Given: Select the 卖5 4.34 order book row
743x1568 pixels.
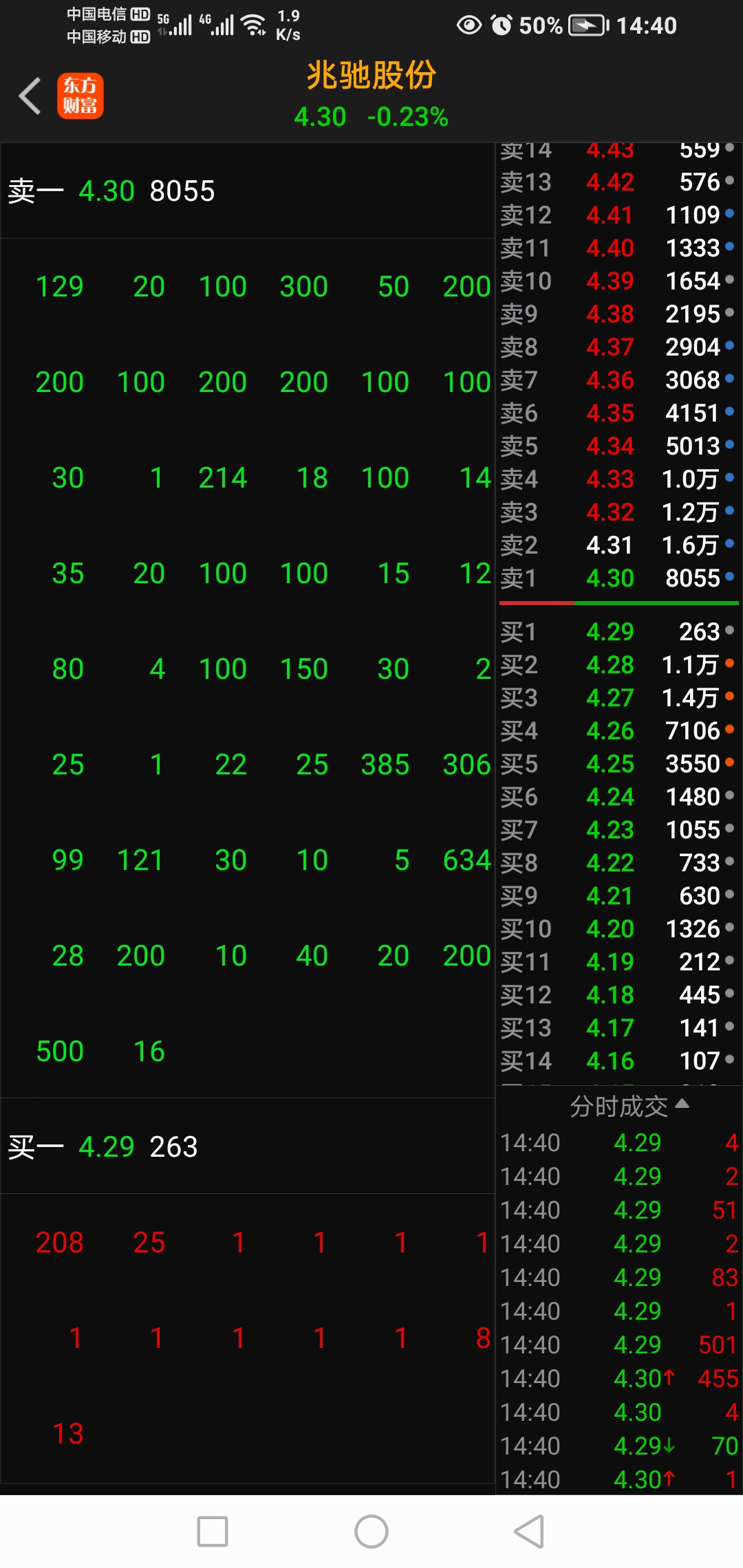Looking at the screenshot, I should (618, 446).
